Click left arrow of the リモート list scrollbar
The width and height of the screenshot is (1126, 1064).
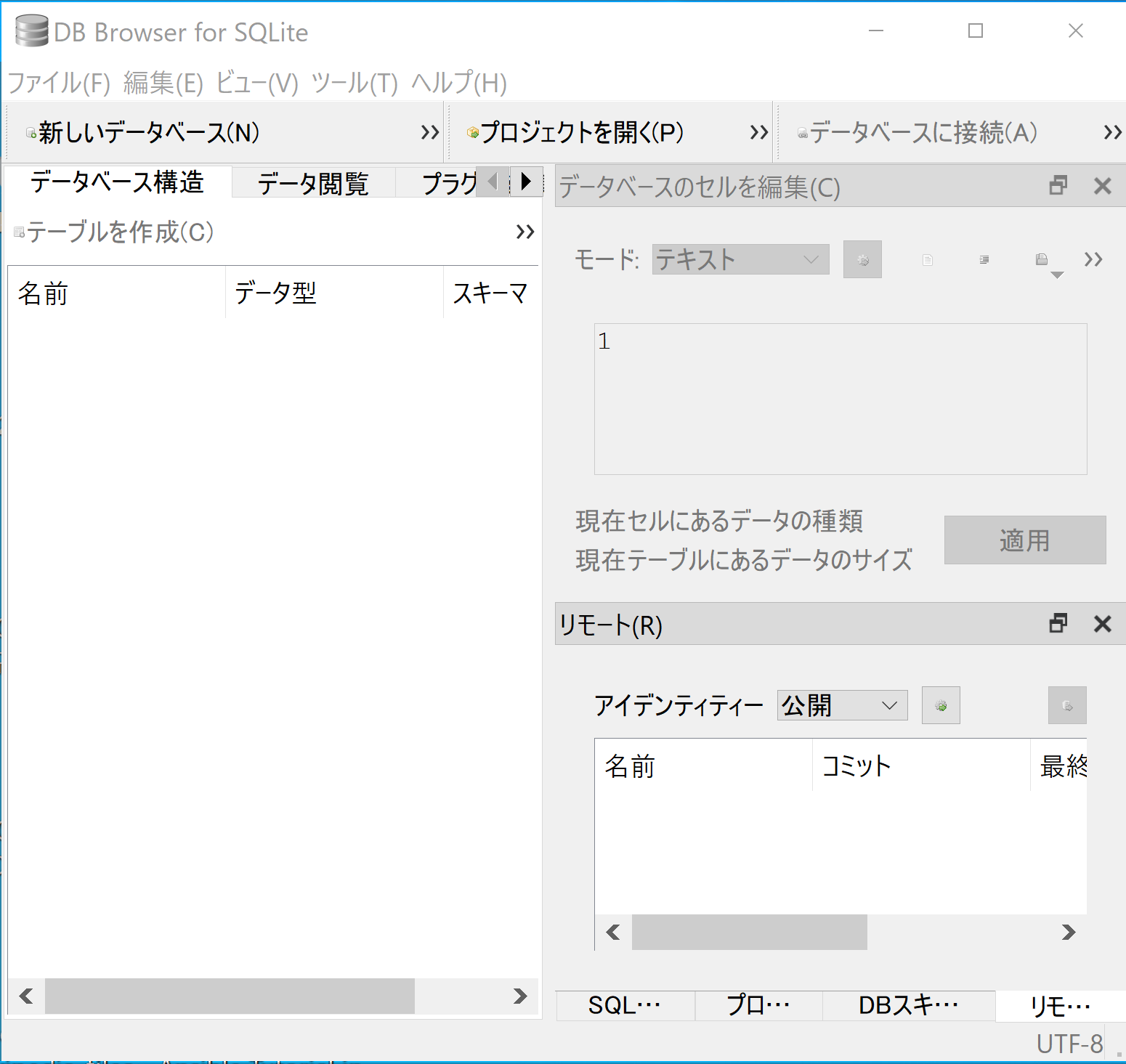pyautogui.click(x=614, y=932)
